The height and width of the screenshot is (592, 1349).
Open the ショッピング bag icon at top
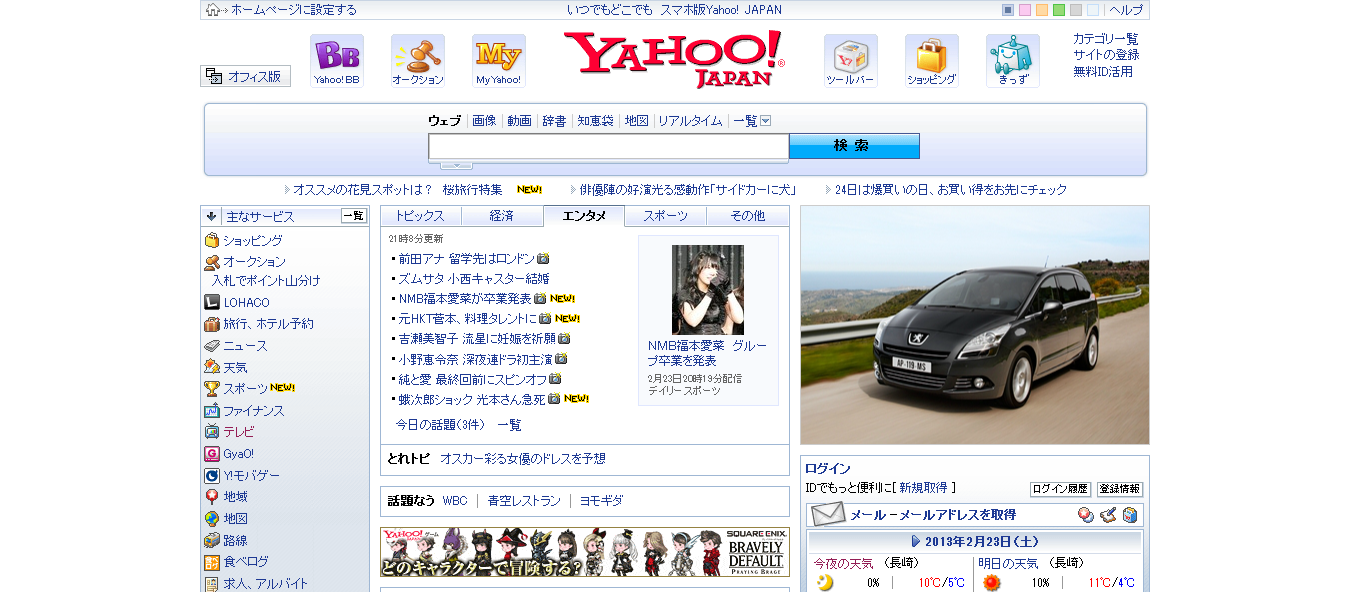click(x=931, y=61)
